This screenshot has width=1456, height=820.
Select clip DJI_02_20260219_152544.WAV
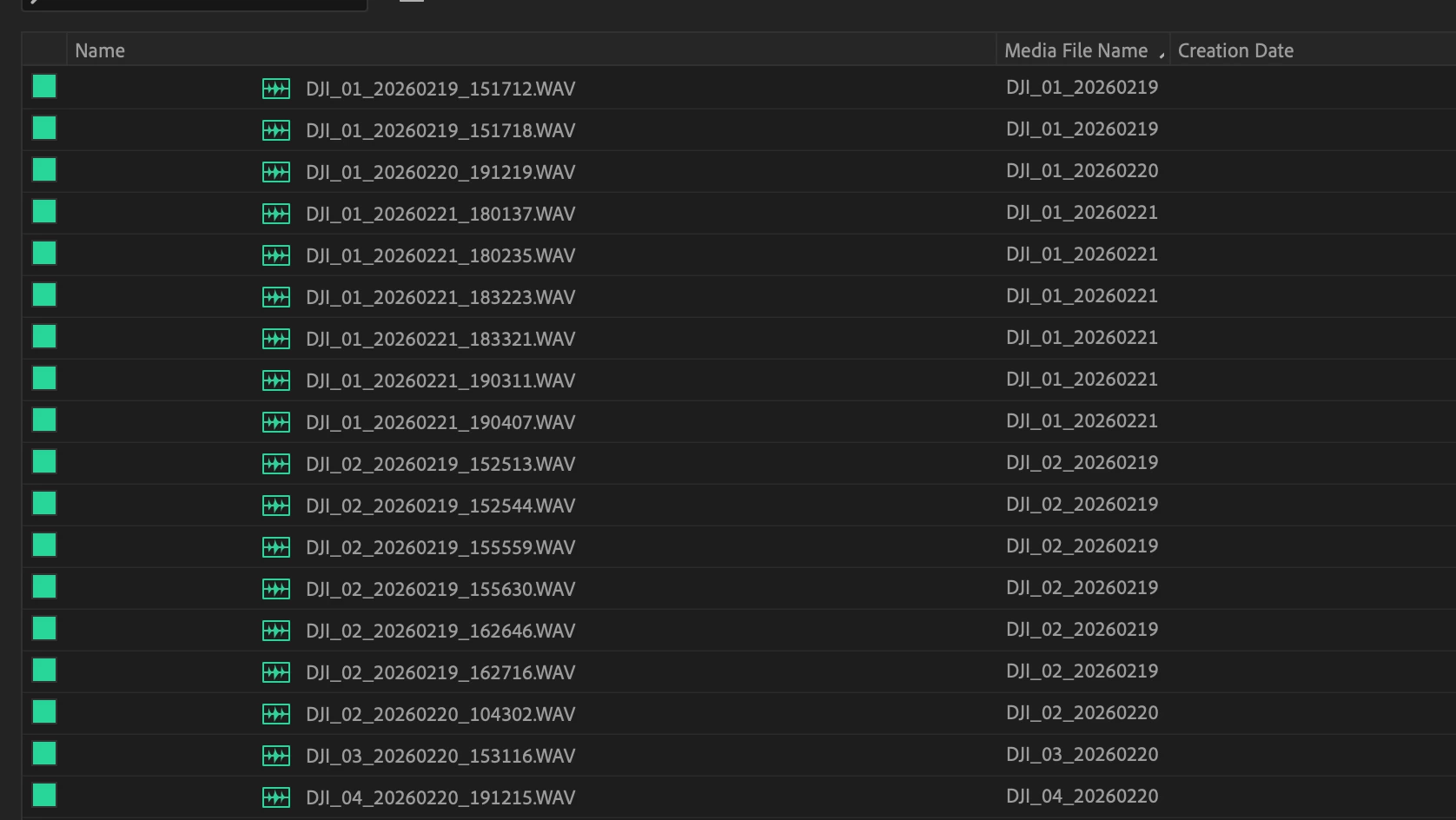tap(440, 506)
